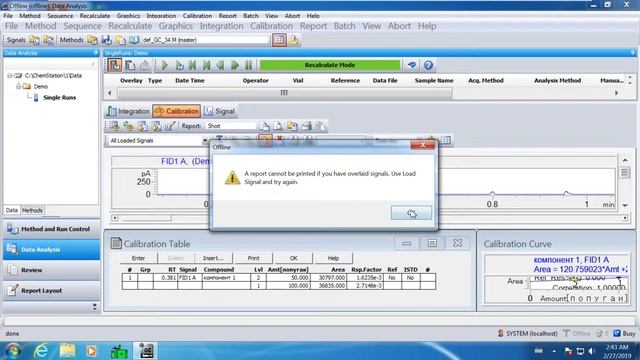The width and height of the screenshot is (640, 360).
Task: Open Internet Explorer from the taskbar
Action: tap(41, 351)
